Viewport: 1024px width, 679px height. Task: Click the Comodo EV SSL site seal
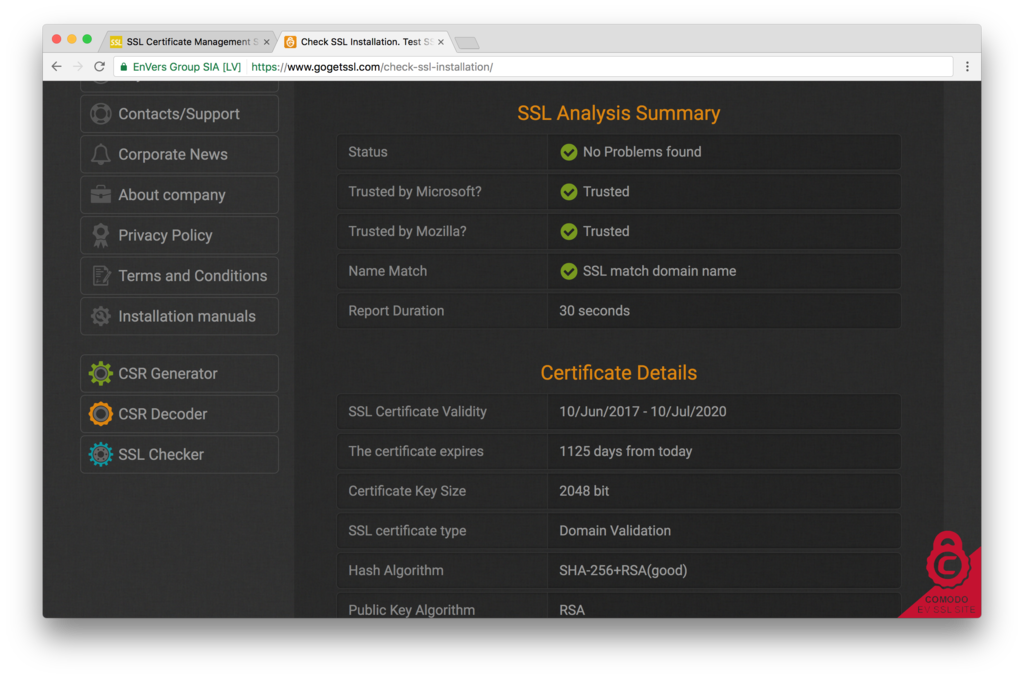(947, 575)
